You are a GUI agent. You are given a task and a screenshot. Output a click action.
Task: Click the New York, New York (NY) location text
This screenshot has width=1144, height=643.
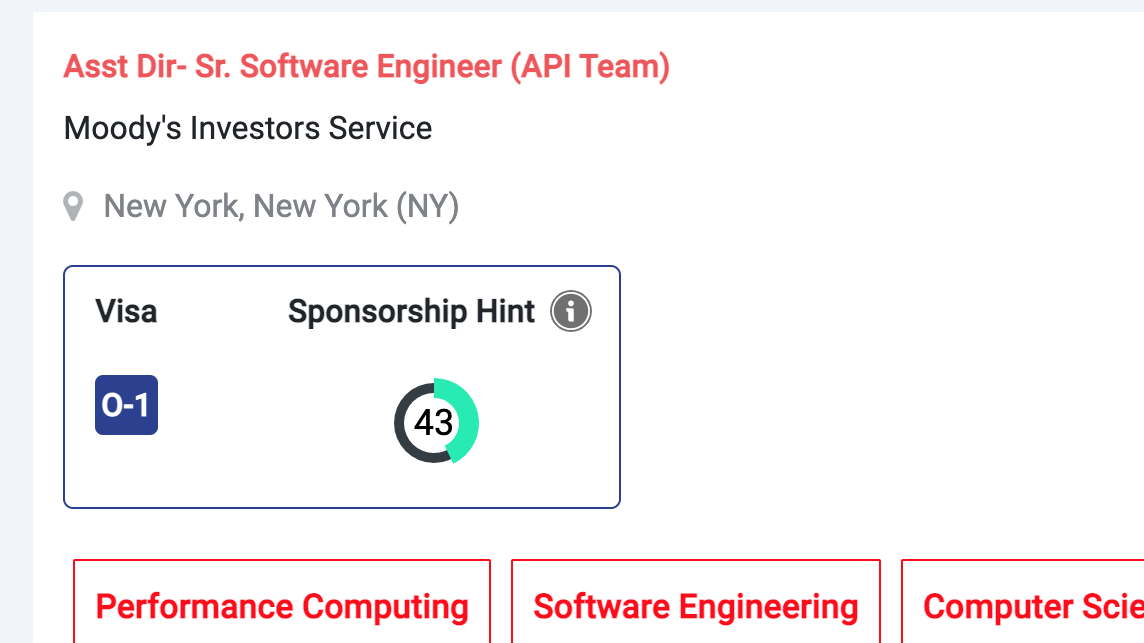[281, 207]
